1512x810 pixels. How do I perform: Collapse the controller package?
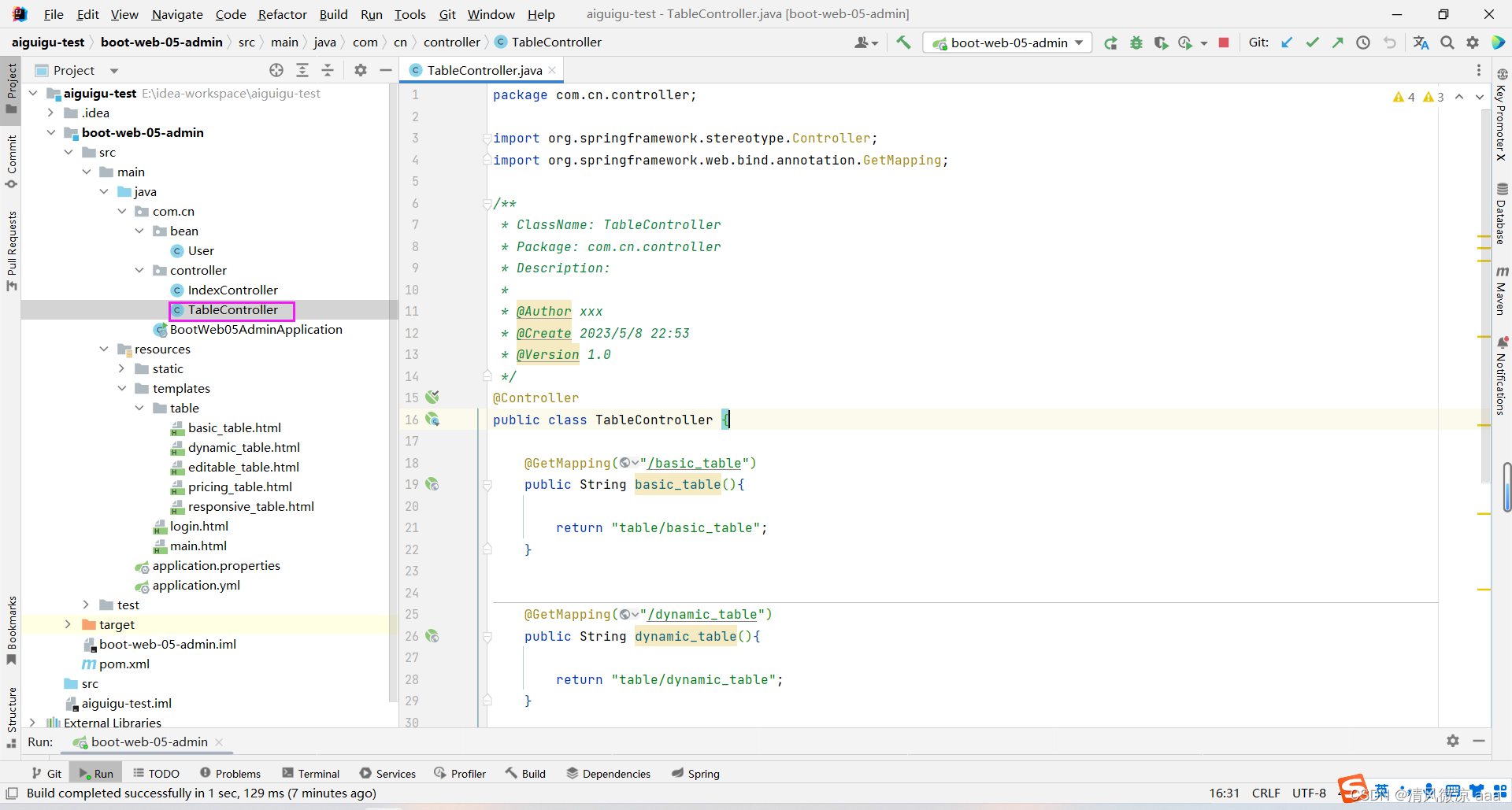[x=139, y=270]
